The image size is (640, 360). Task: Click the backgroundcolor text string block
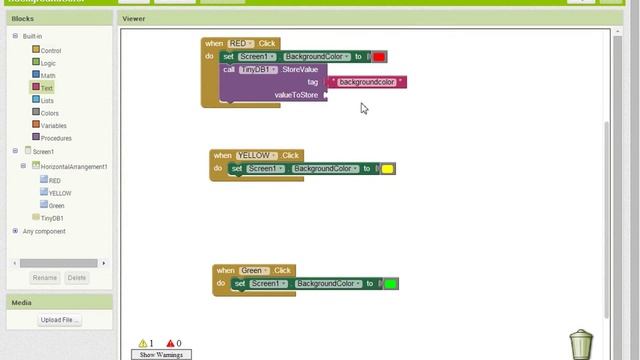(367, 82)
